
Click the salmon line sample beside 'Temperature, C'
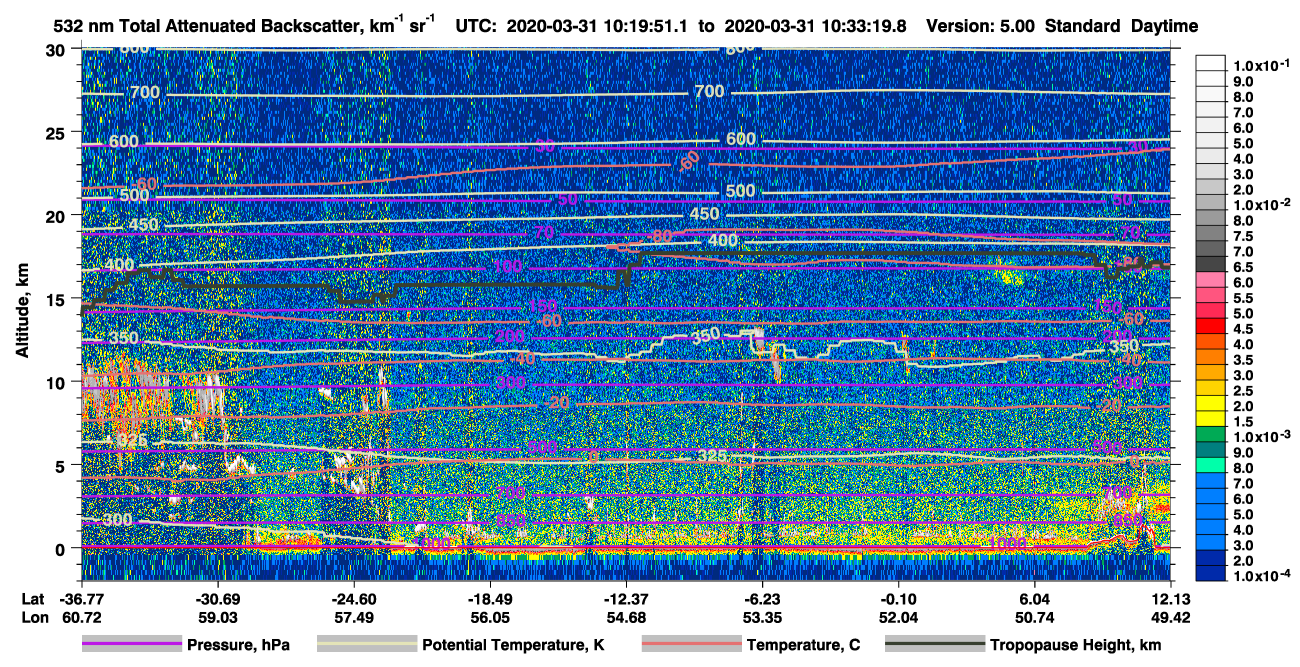[690, 645]
